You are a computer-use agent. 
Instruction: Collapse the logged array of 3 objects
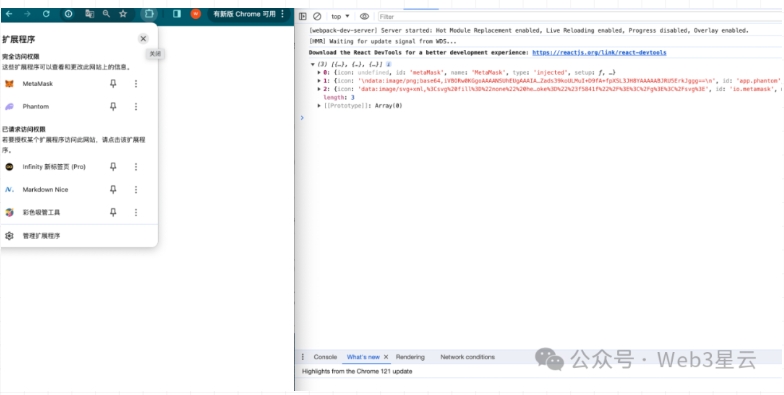click(x=312, y=64)
